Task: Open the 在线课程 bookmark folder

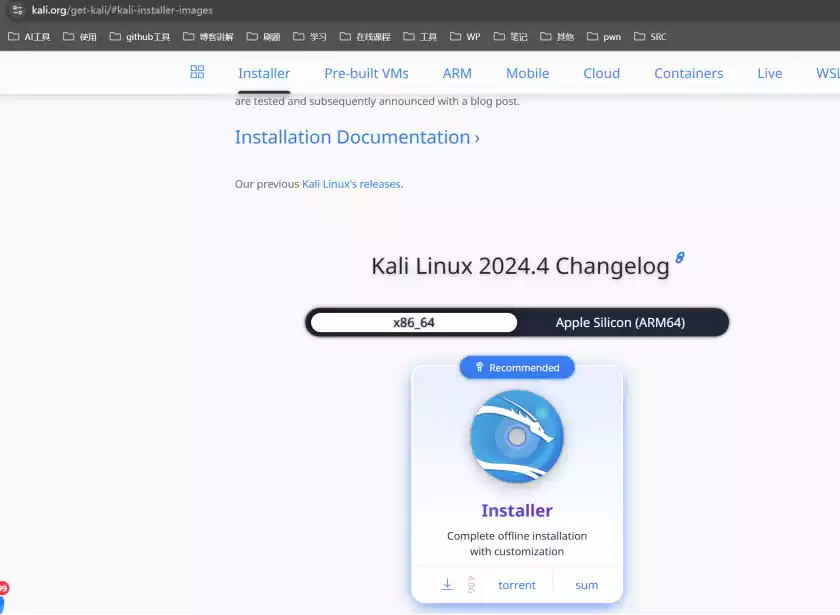Action: [x=365, y=36]
